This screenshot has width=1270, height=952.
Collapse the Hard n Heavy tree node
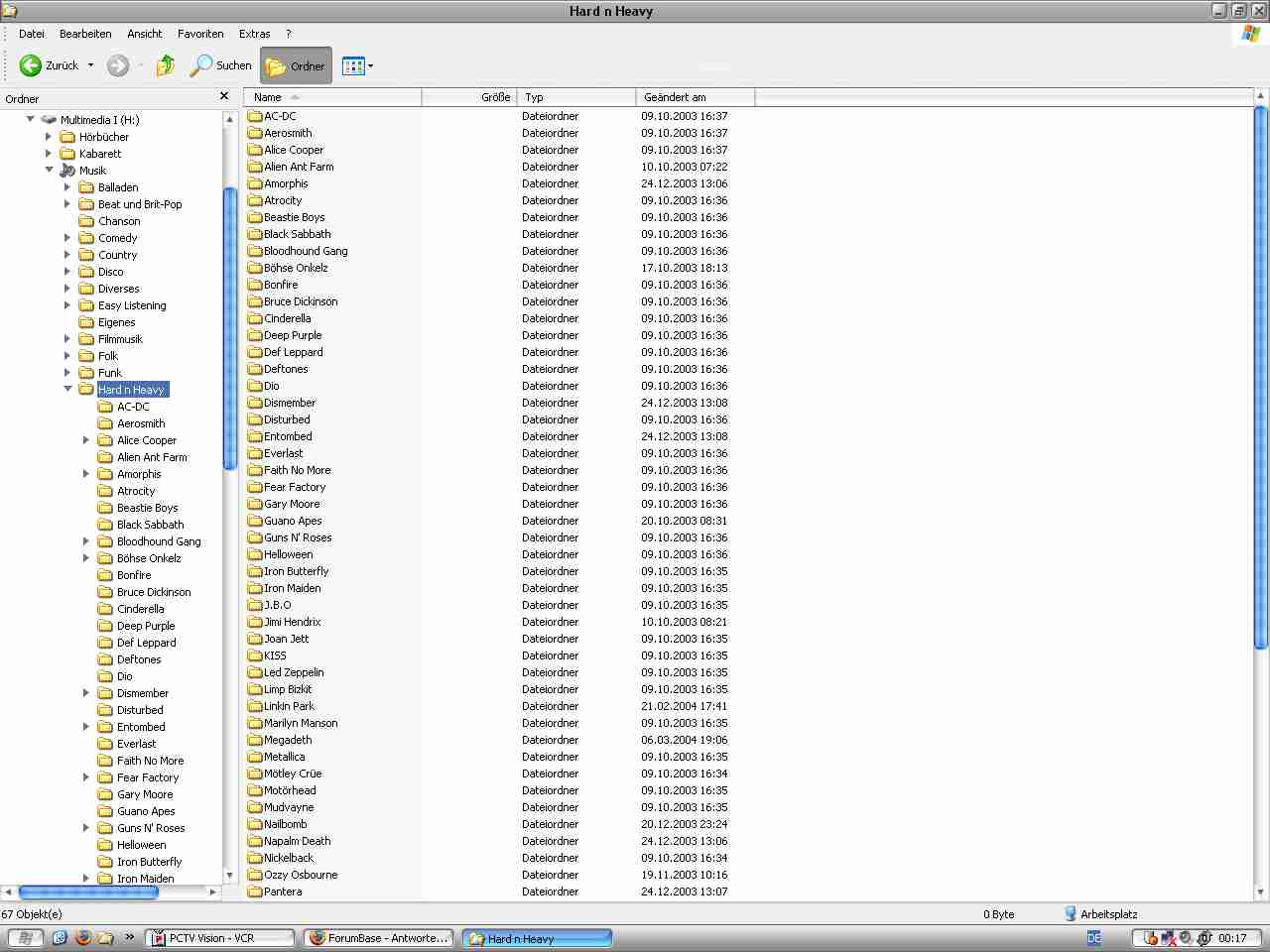67,389
